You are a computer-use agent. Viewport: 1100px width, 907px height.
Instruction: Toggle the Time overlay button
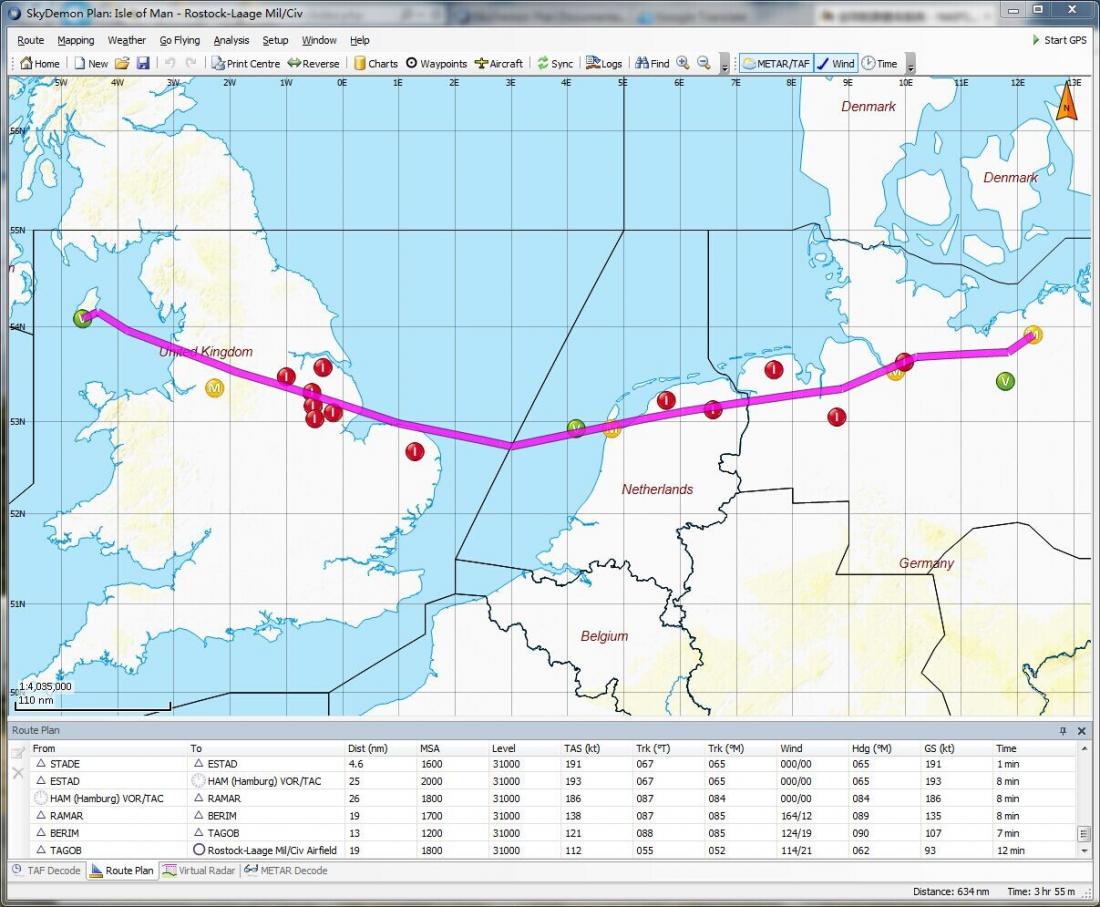pyautogui.click(x=879, y=63)
